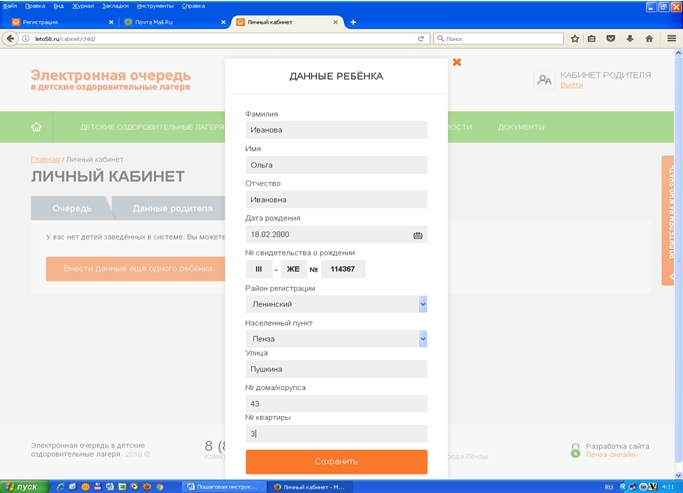The width and height of the screenshot is (683, 493).
Task: Open the Firefox hamburger menu
Action: click(x=669, y=39)
